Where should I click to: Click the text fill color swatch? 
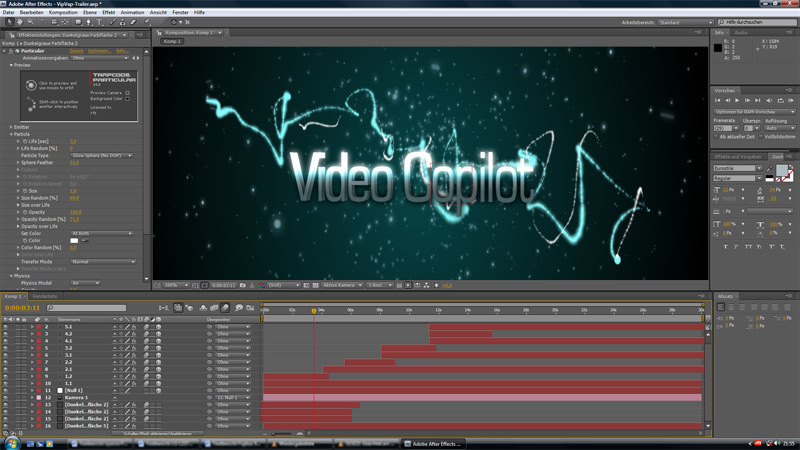(x=782, y=170)
